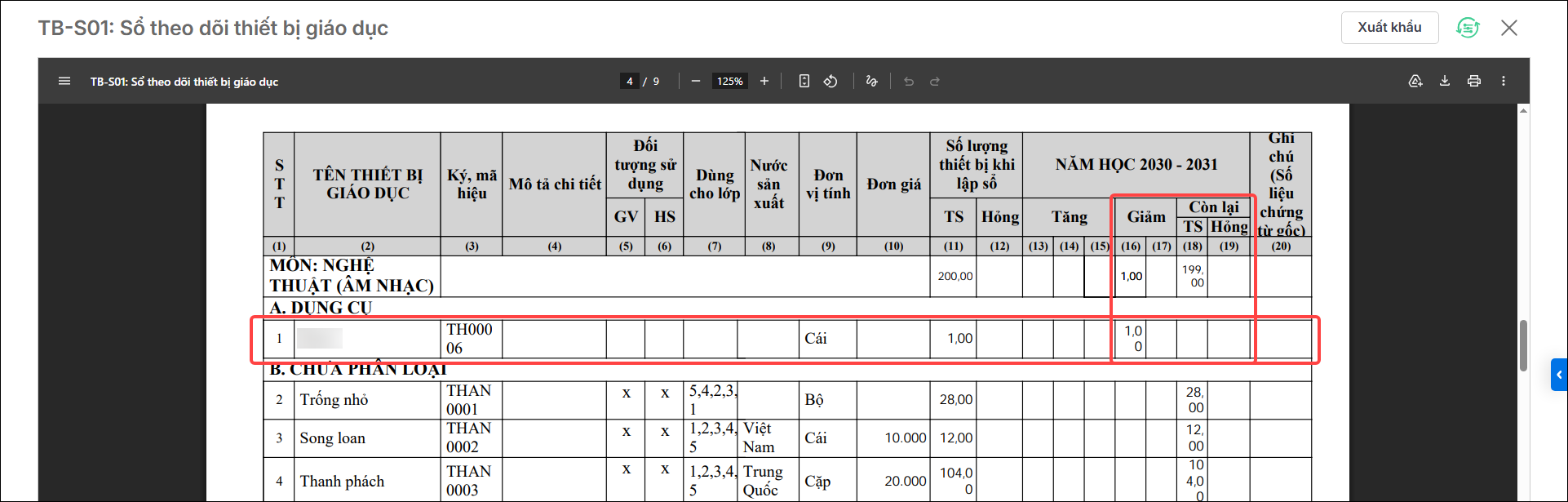1568x502 pixels.
Task: Click the TÊN THIẾT BỊ GIÁO DỤC header
Action: coord(367,184)
